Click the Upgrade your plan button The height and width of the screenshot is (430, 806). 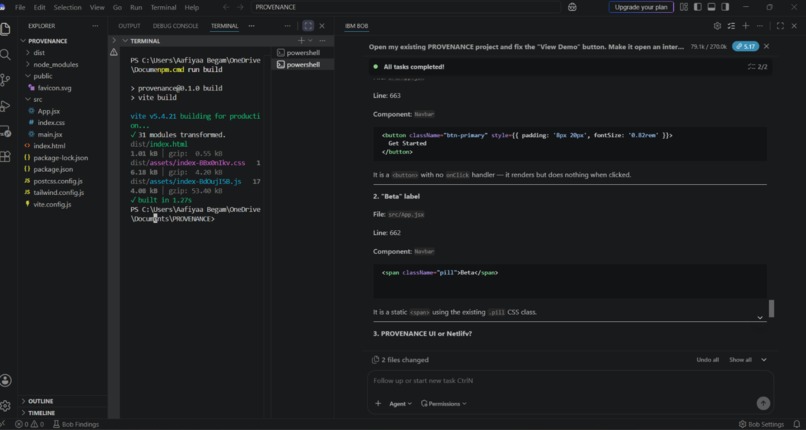(641, 7)
